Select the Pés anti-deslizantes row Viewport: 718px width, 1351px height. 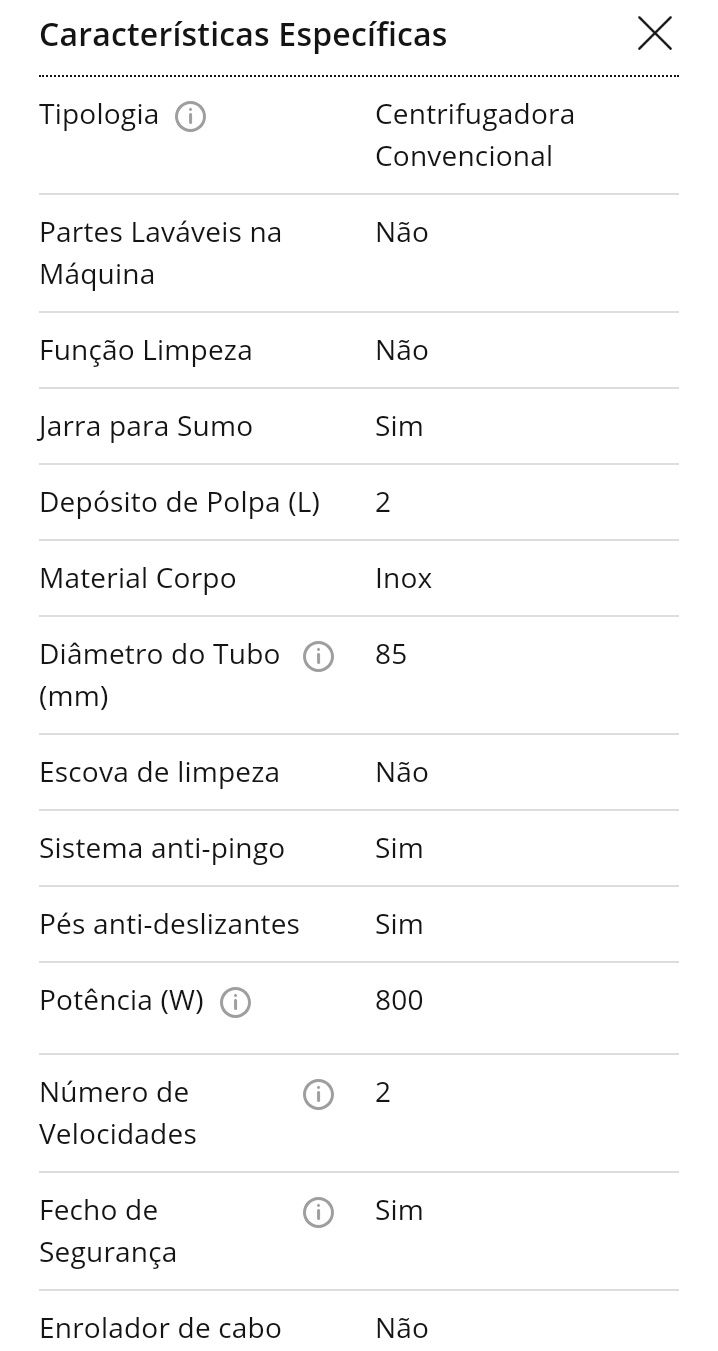click(359, 924)
